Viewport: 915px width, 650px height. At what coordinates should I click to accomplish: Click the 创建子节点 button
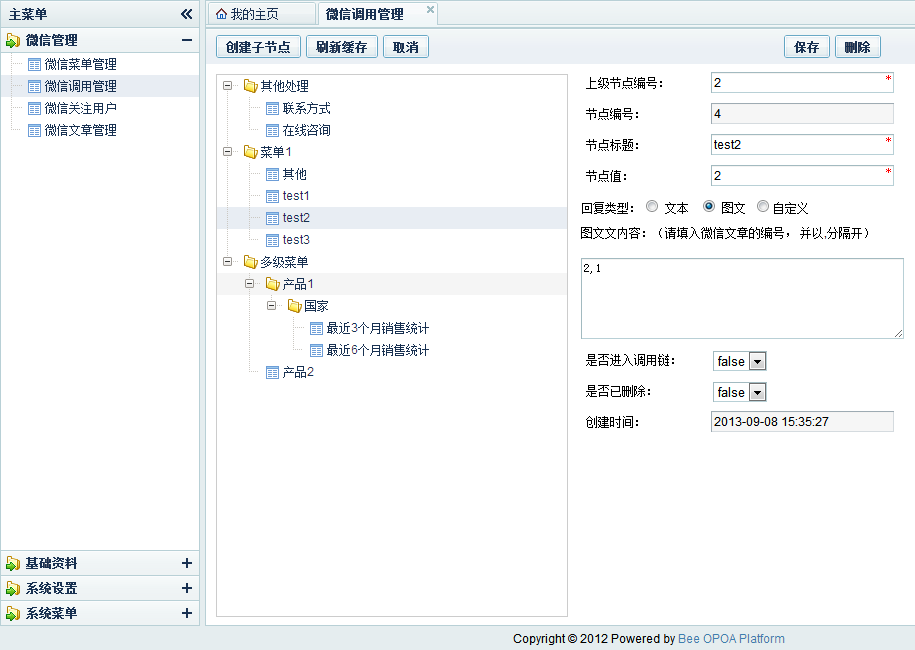[x=258, y=46]
